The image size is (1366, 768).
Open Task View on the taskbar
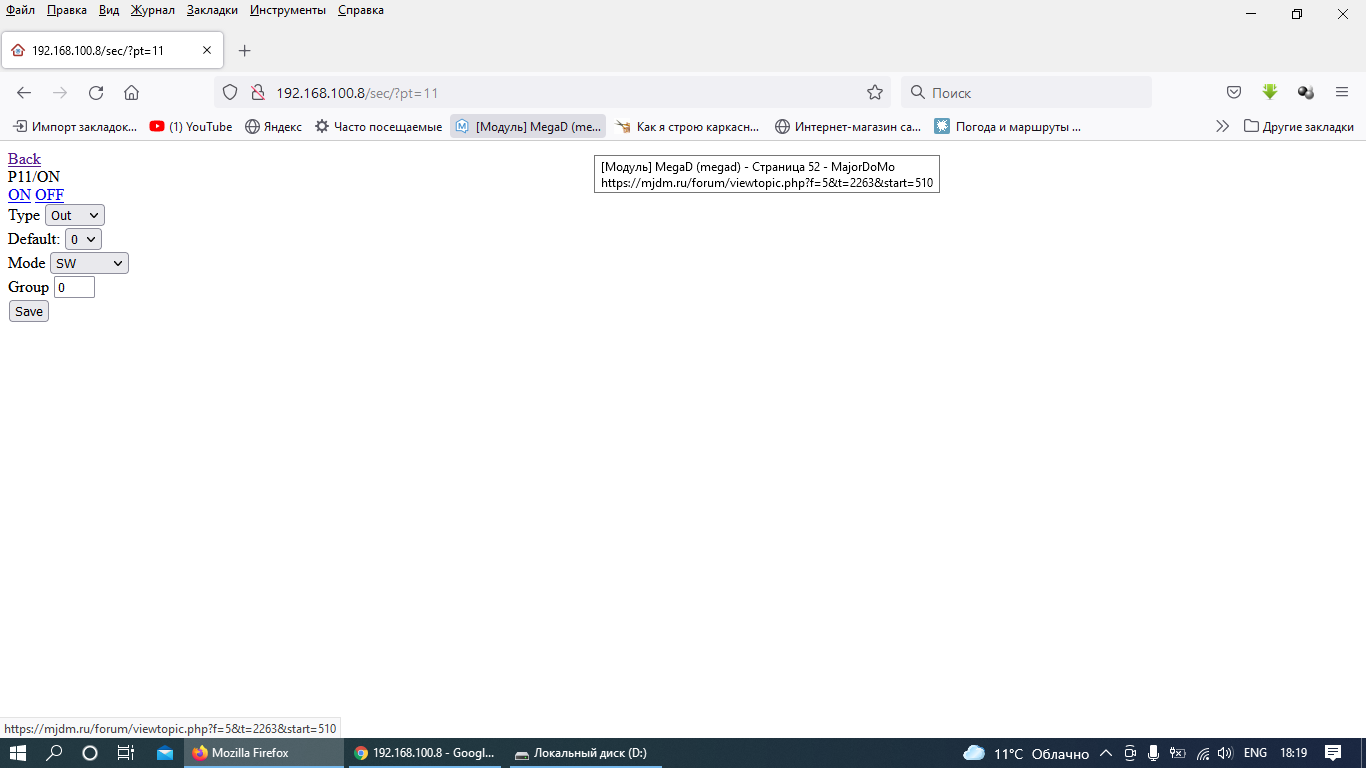point(126,753)
